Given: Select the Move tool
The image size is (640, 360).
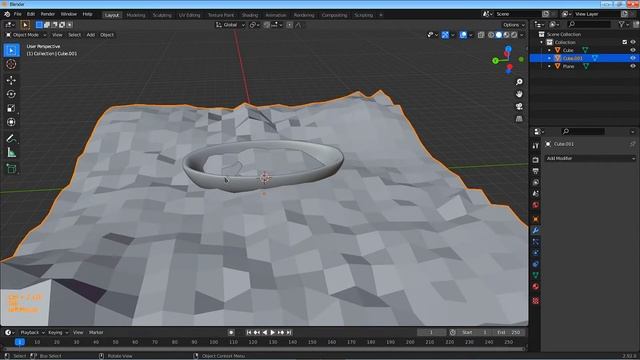Looking at the screenshot, I should coord(11,80).
